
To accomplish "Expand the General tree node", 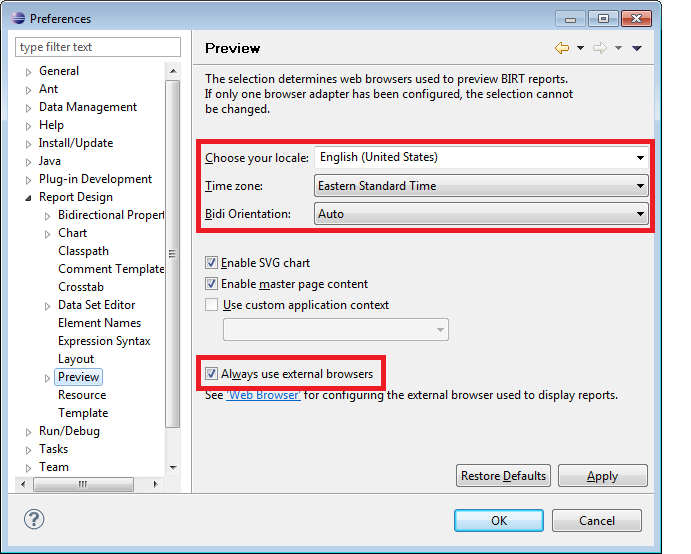I will 29,72.
